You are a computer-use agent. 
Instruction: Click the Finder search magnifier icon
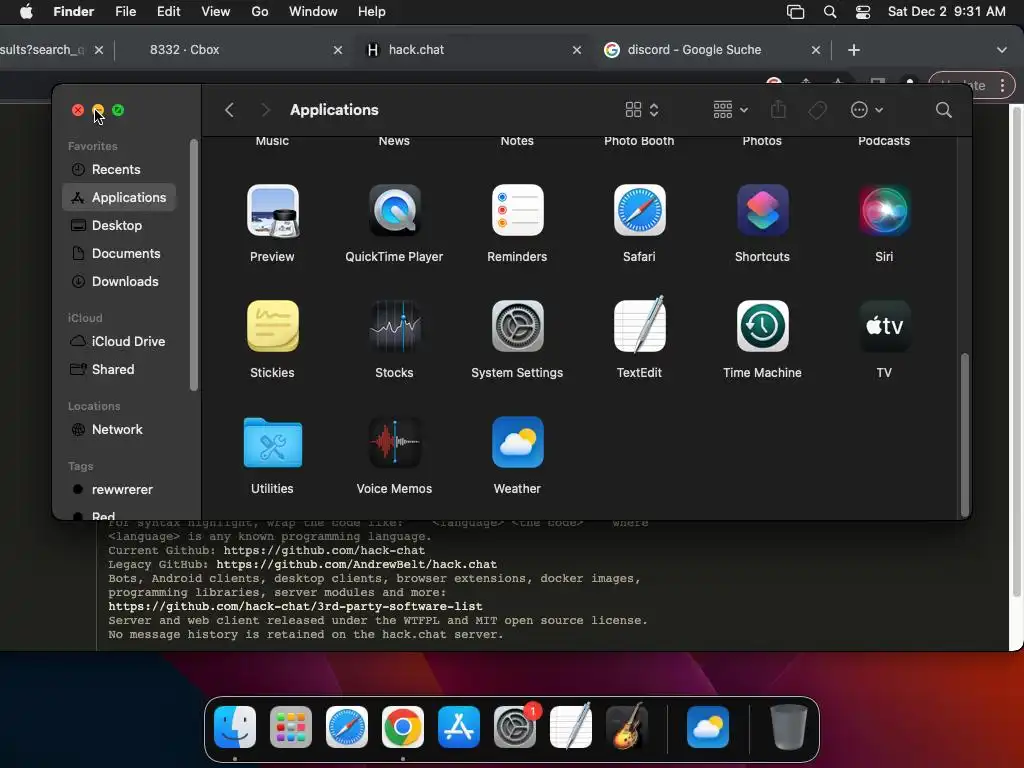(943, 110)
